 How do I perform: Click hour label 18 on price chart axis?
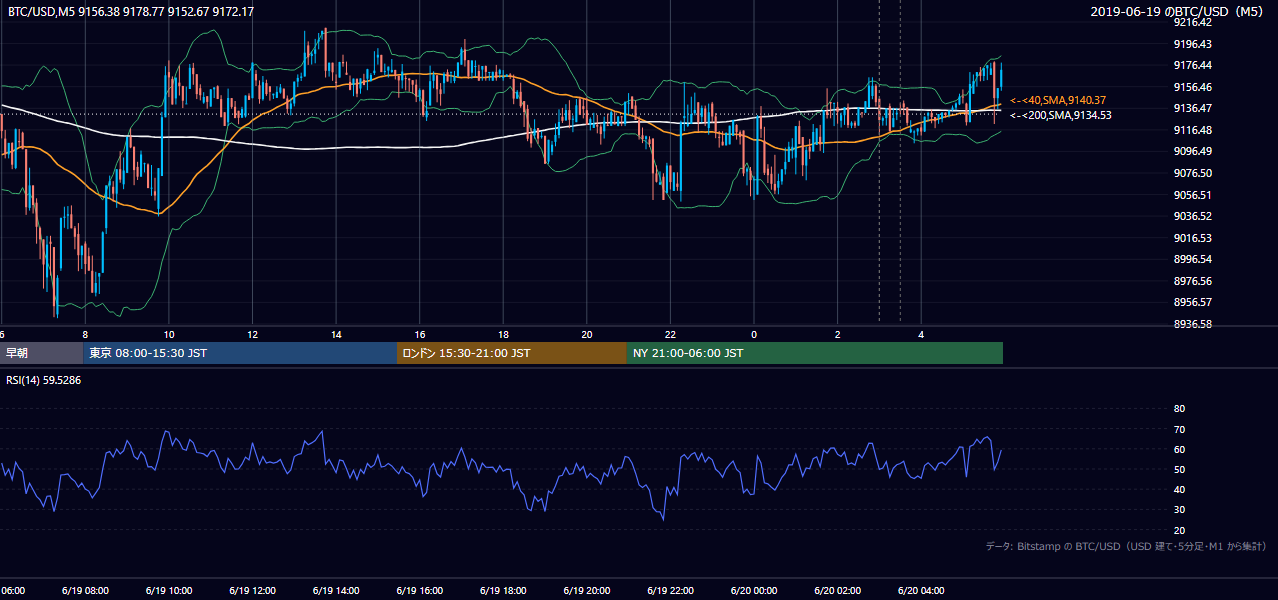point(503,334)
